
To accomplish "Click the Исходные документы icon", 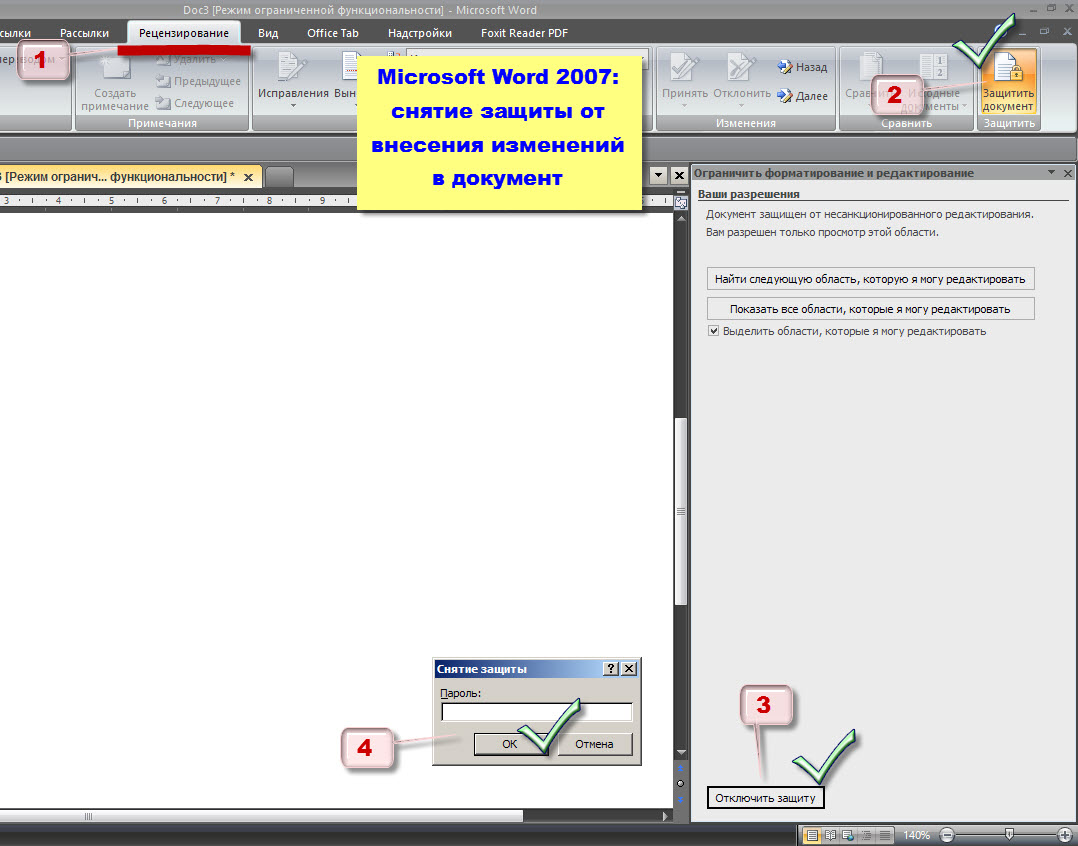I will tap(932, 69).
